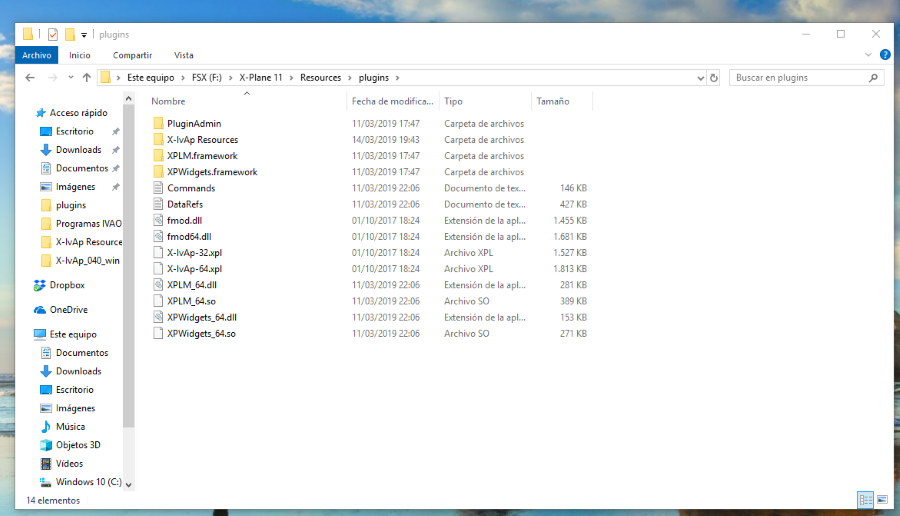Customize Quick Access Toolbar dropdown arrow
Image resolution: width=900 pixels, height=516 pixels.
[84, 35]
